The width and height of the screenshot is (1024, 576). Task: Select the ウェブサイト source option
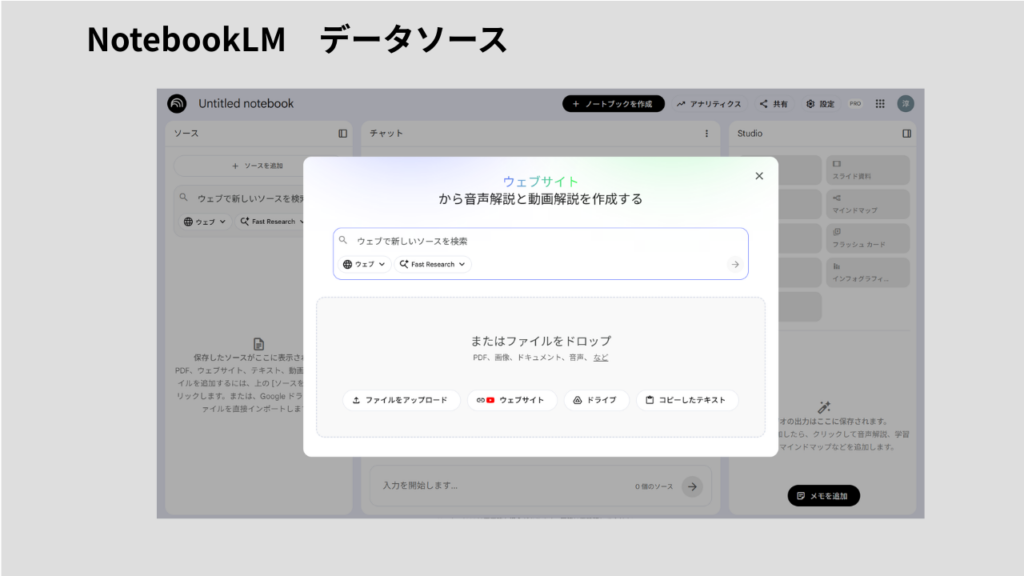pos(512,400)
